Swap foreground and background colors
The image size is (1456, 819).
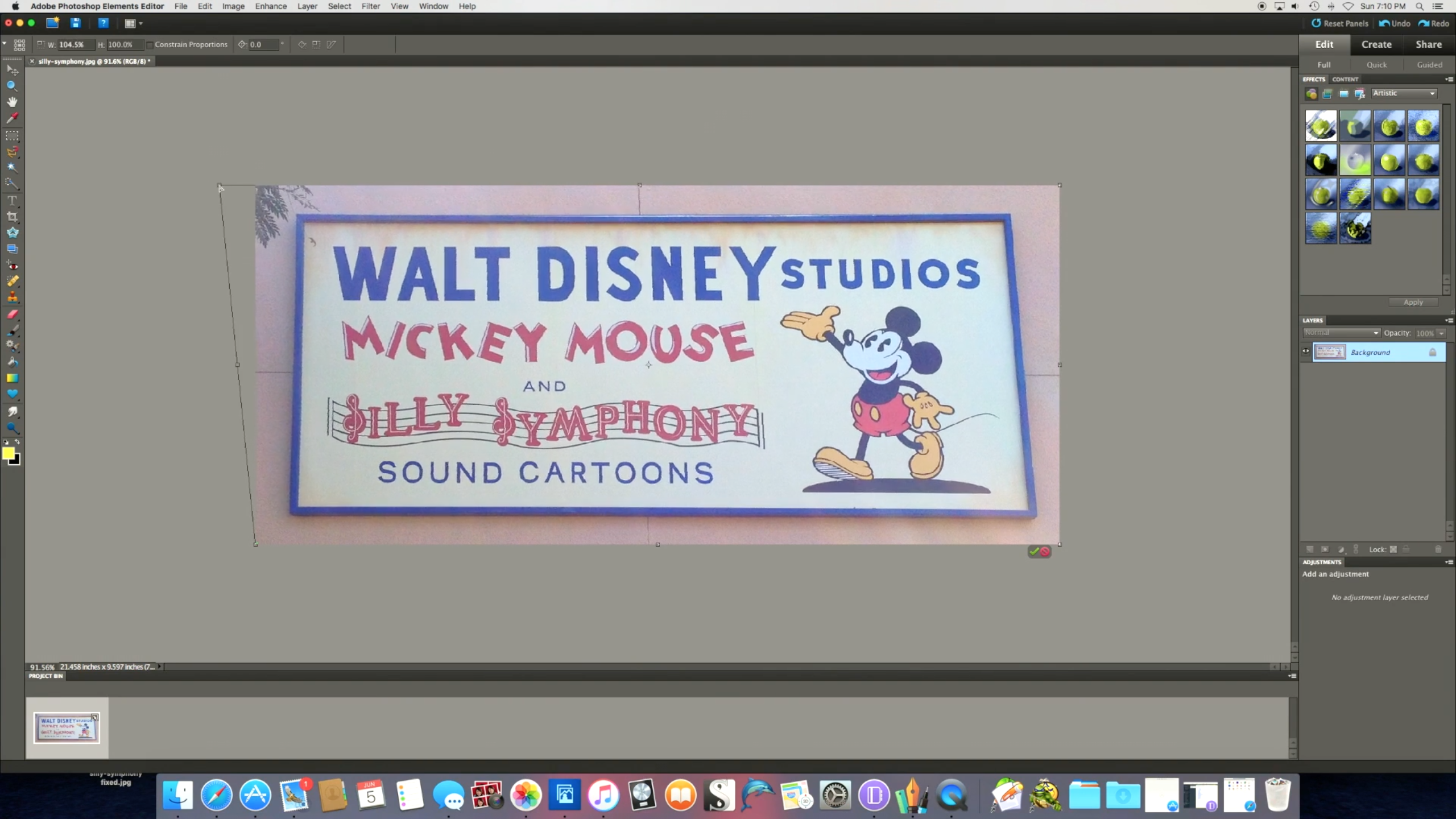(x=18, y=441)
